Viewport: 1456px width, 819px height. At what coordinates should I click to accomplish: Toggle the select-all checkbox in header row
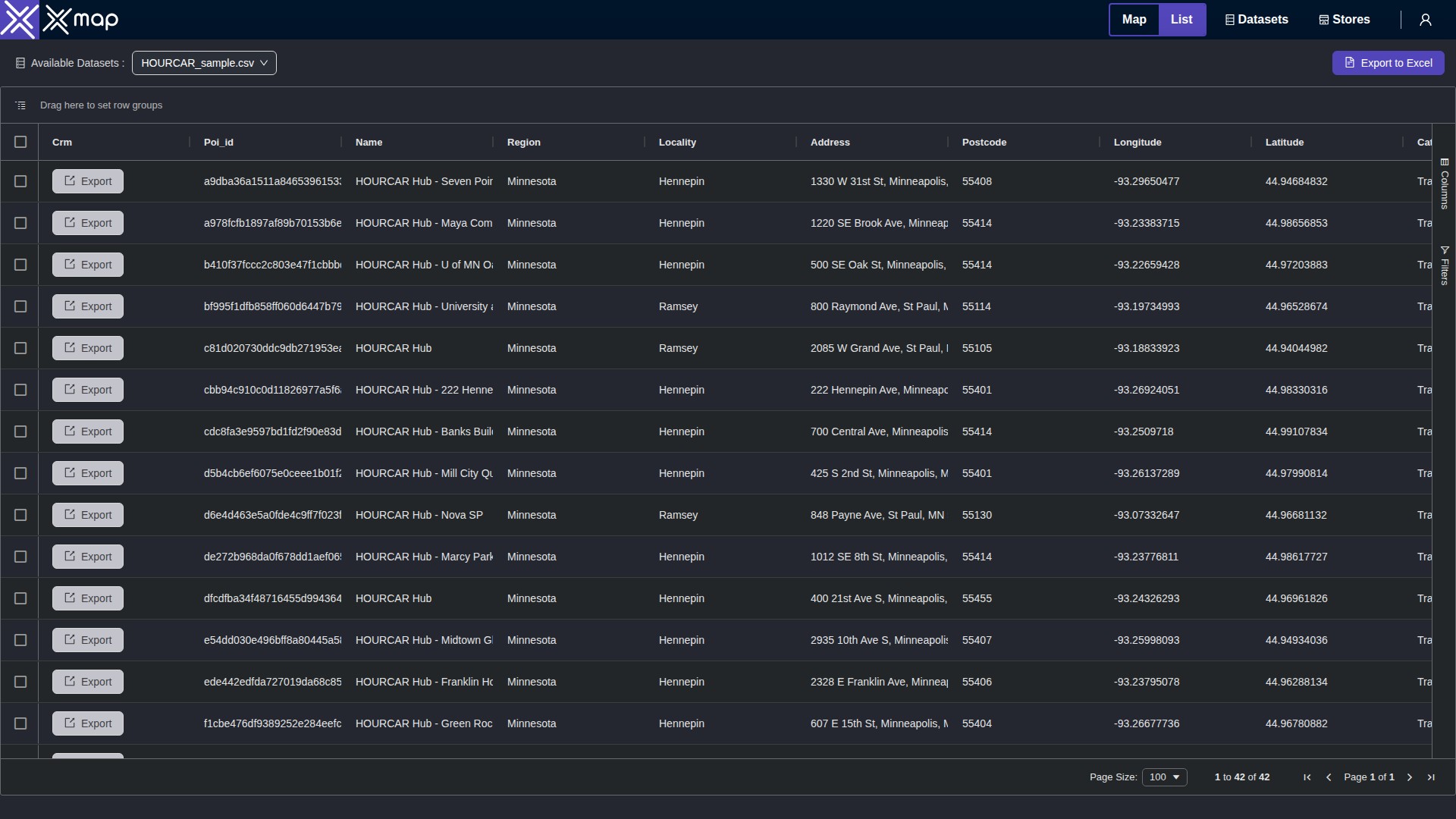pos(20,142)
